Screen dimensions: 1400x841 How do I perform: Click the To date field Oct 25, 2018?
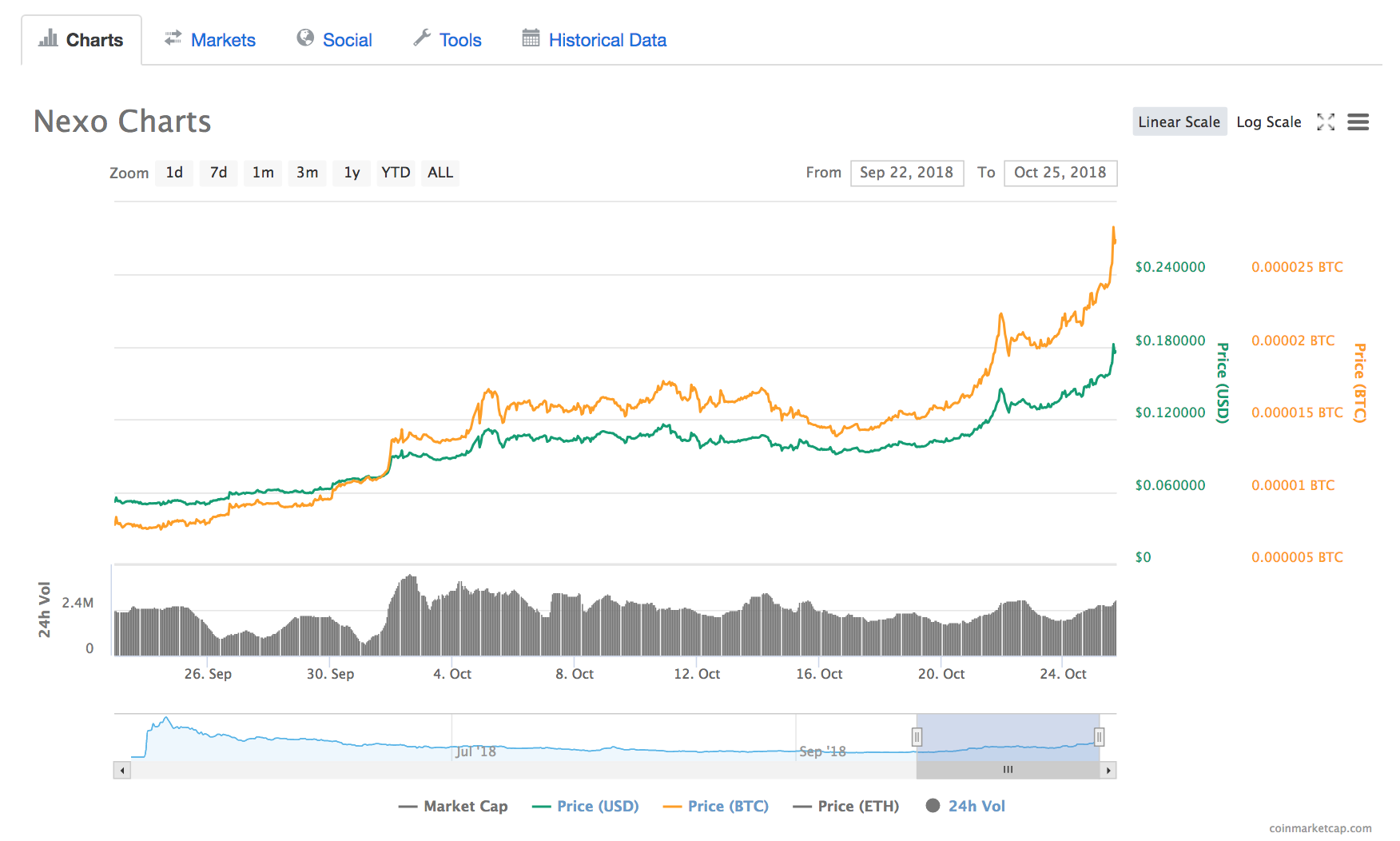1060,173
